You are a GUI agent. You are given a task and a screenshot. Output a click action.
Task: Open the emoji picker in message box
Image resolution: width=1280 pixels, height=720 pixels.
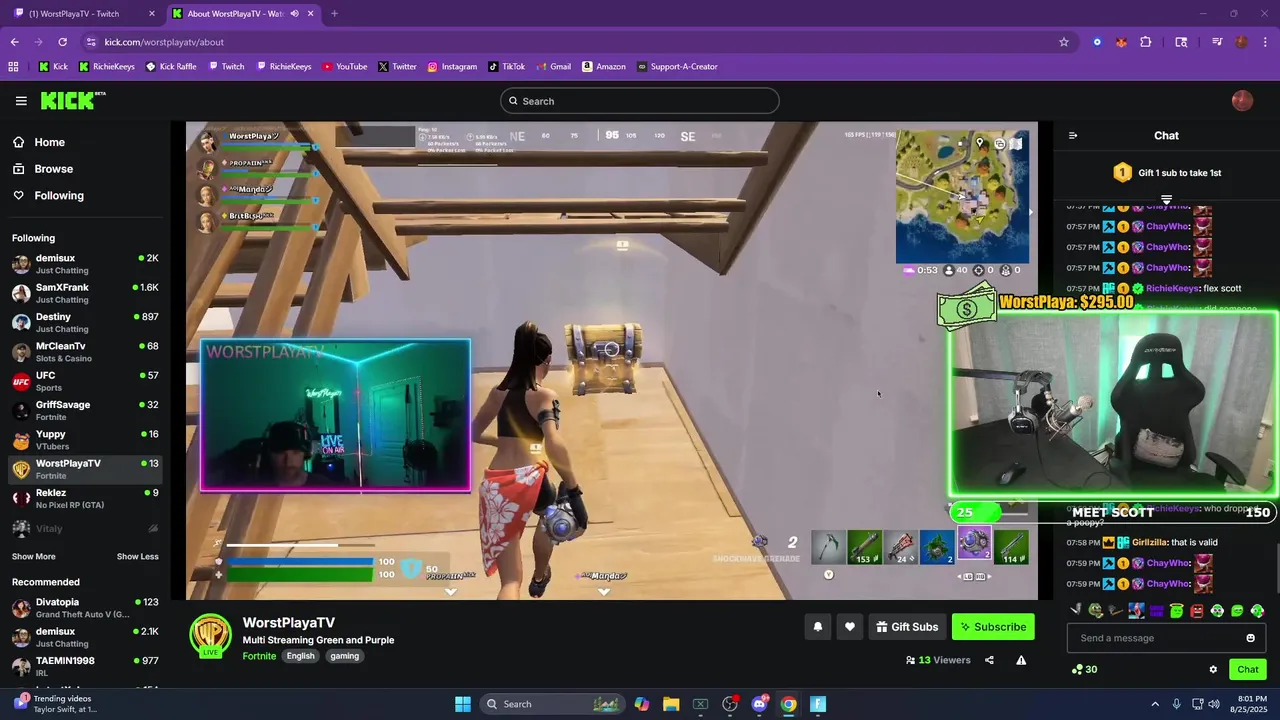[1250, 638]
